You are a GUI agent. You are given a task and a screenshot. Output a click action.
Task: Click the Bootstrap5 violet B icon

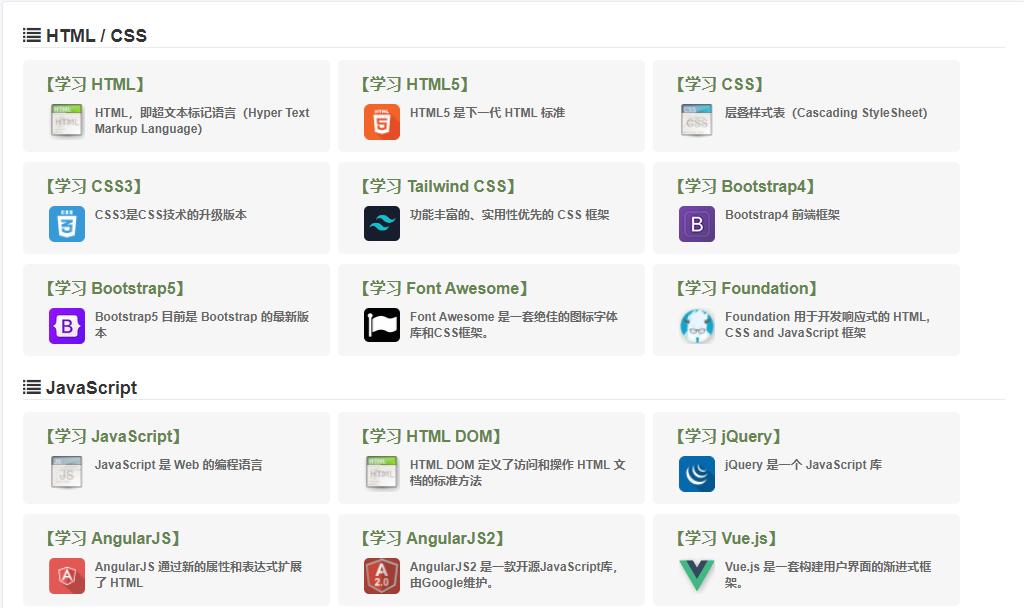pos(67,325)
